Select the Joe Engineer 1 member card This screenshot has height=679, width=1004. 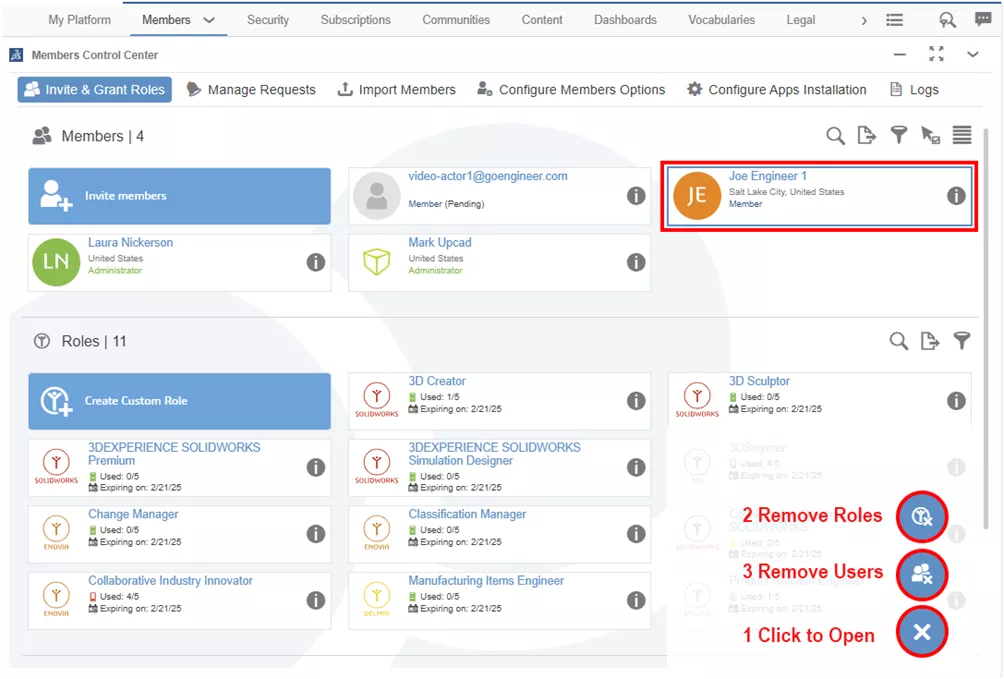[x=819, y=196]
